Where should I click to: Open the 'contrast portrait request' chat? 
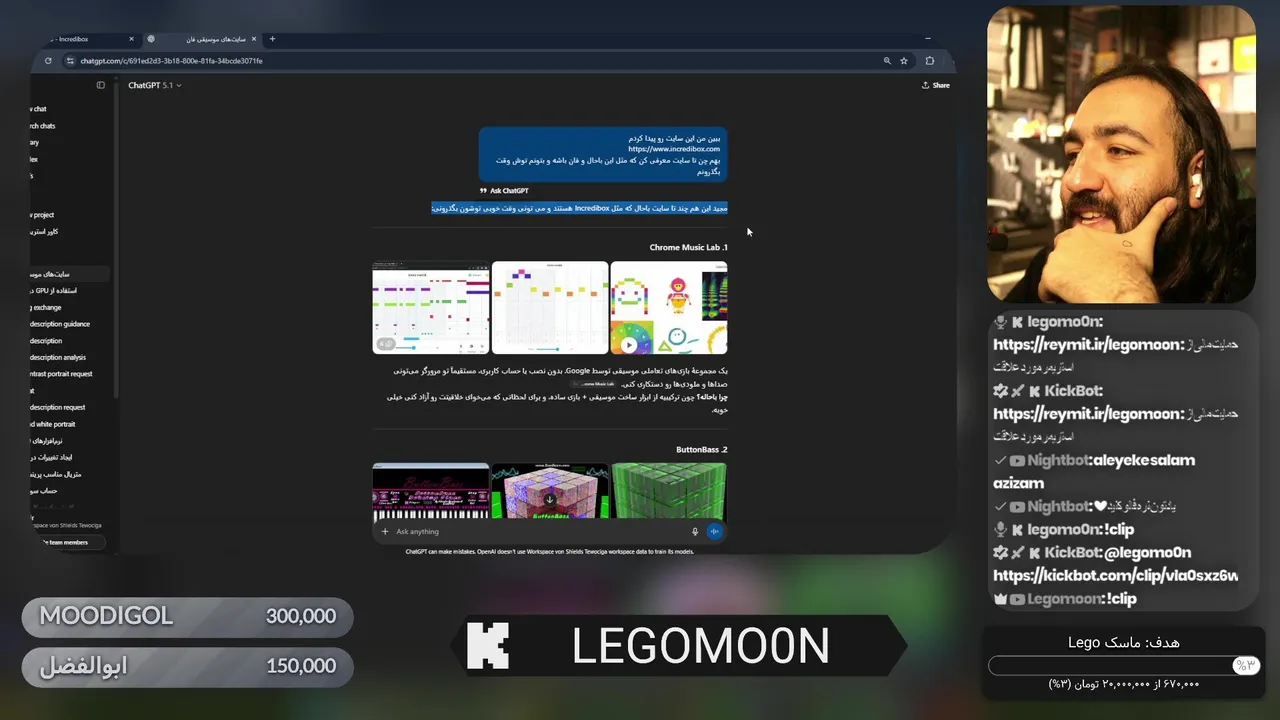pyautogui.click(x=61, y=374)
